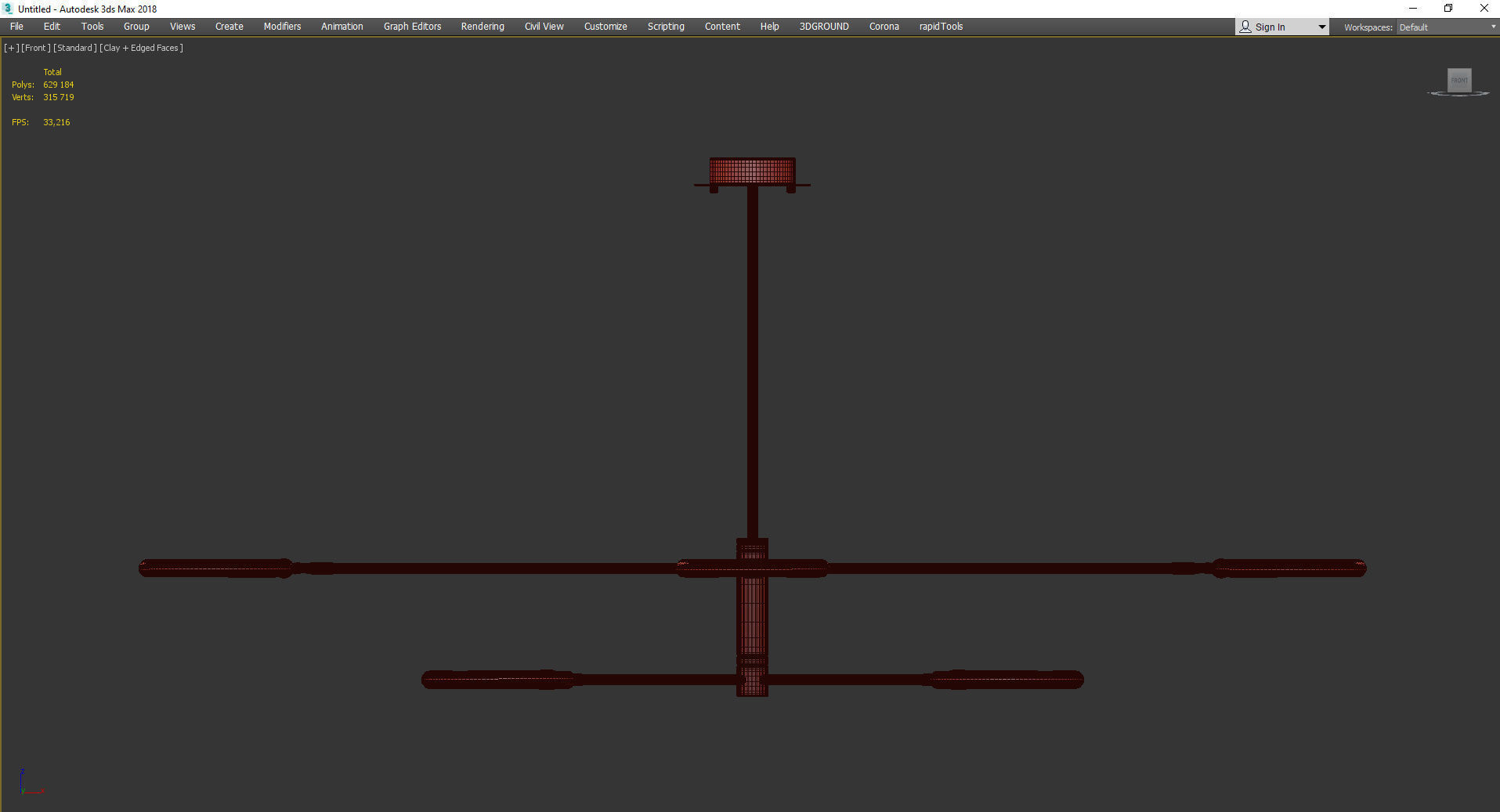The image size is (1500, 812).
Task: Click the FPS value 33,216
Action: tap(56, 122)
